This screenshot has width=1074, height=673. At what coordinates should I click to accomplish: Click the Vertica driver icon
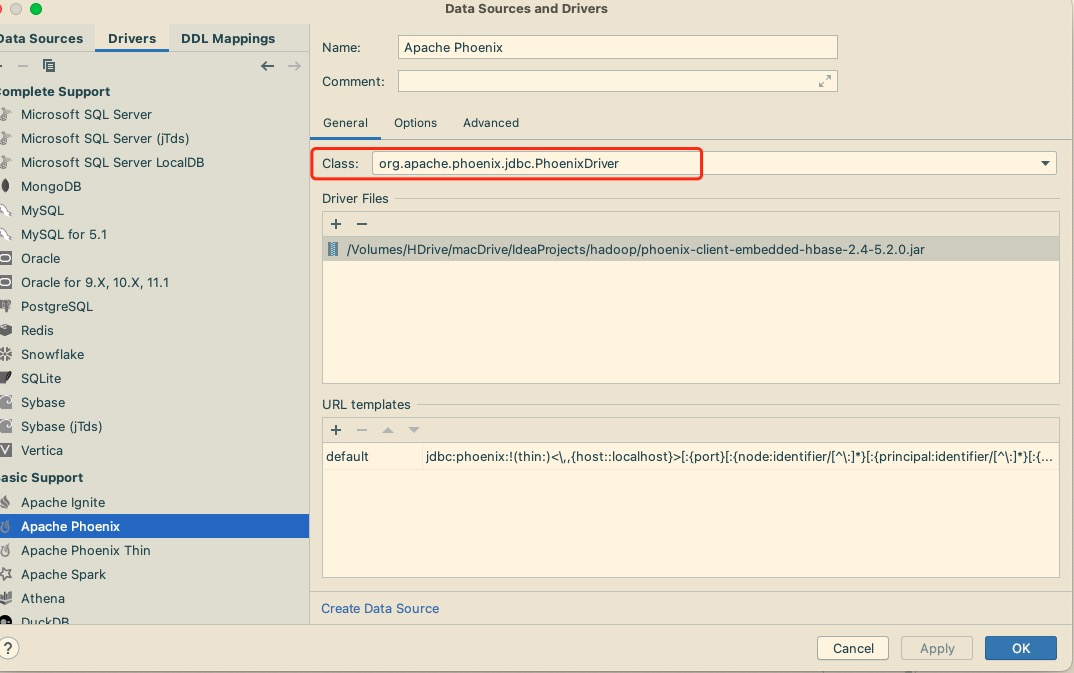(5, 450)
